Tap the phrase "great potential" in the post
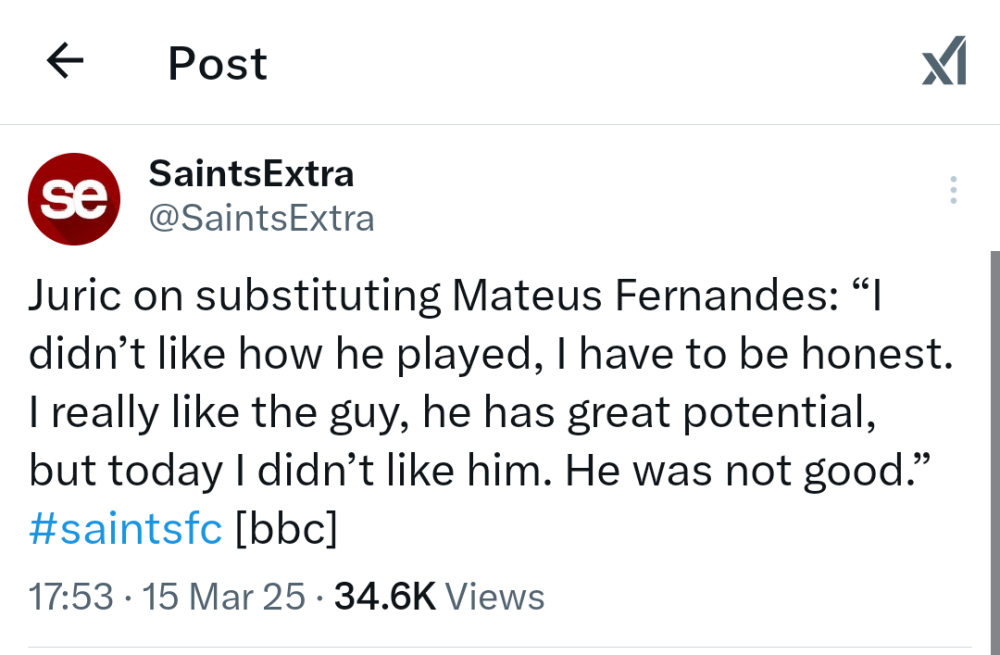 (x=721, y=413)
